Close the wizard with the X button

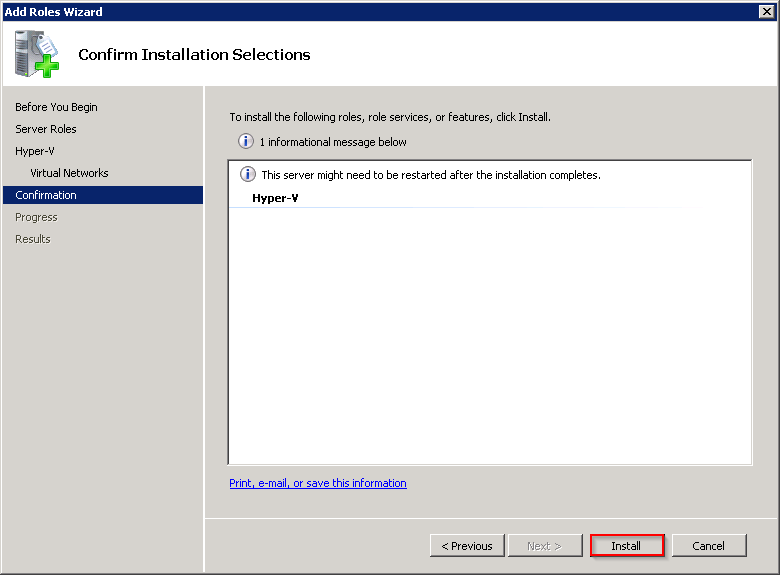(767, 11)
